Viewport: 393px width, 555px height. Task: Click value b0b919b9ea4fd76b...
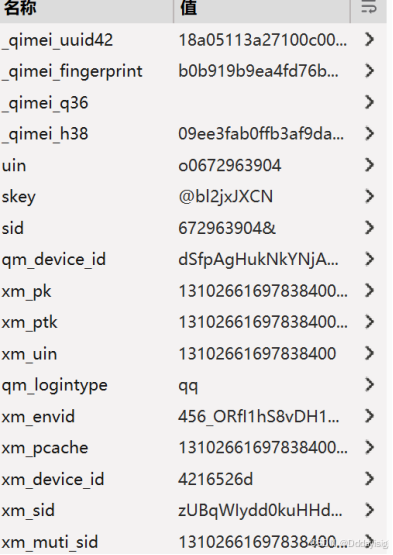[258, 71]
